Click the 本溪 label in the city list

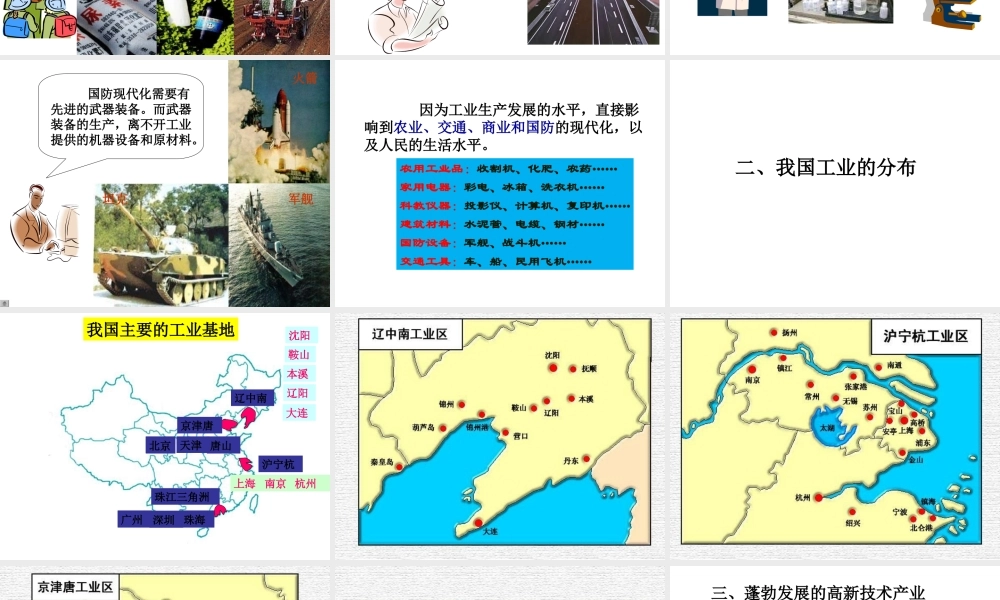click(298, 374)
